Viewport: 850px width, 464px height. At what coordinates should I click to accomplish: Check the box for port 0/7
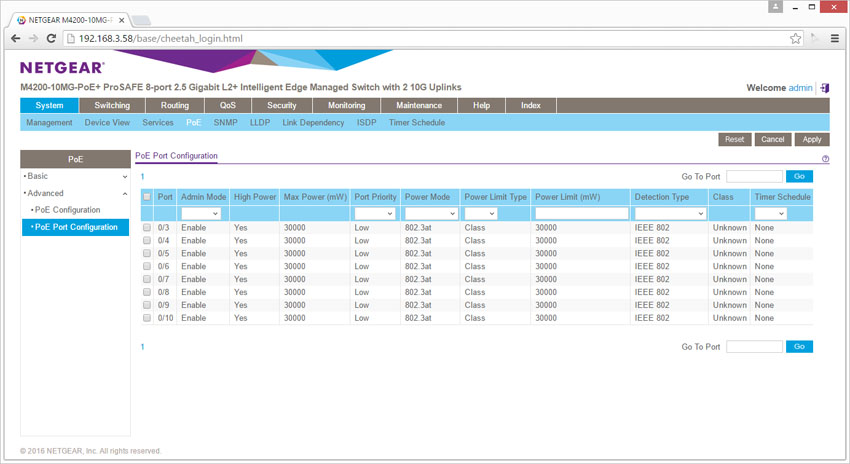coord(147,279)
